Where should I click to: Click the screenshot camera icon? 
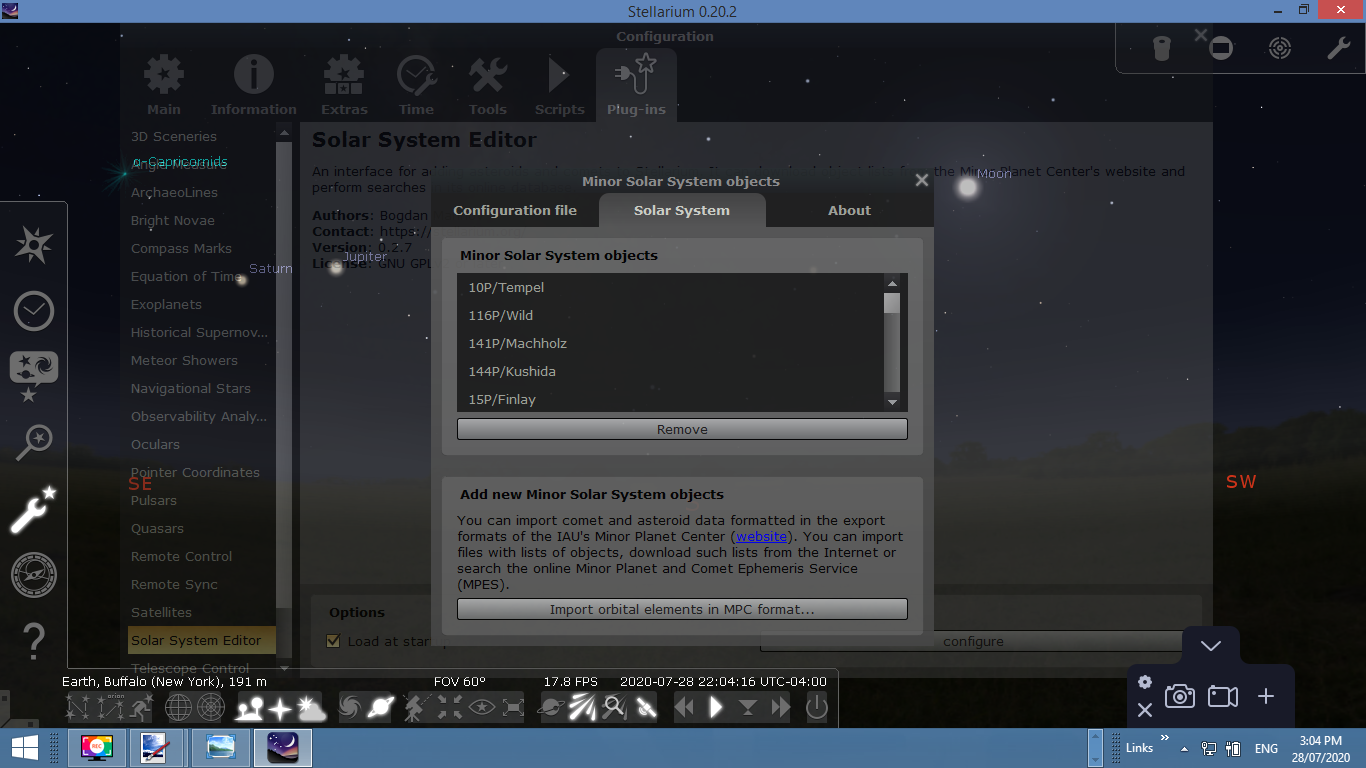1180,696
